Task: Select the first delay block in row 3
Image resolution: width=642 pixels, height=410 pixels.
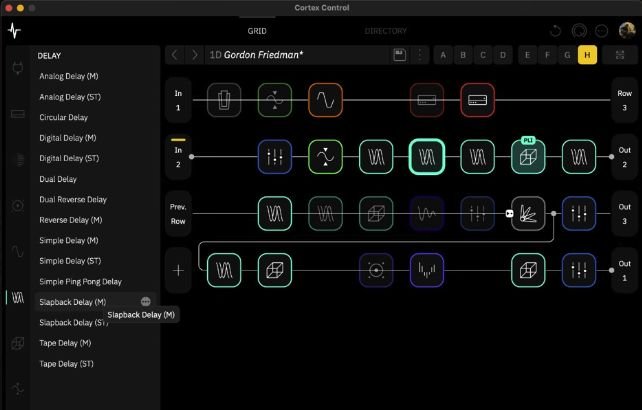Action: [275, 213]
